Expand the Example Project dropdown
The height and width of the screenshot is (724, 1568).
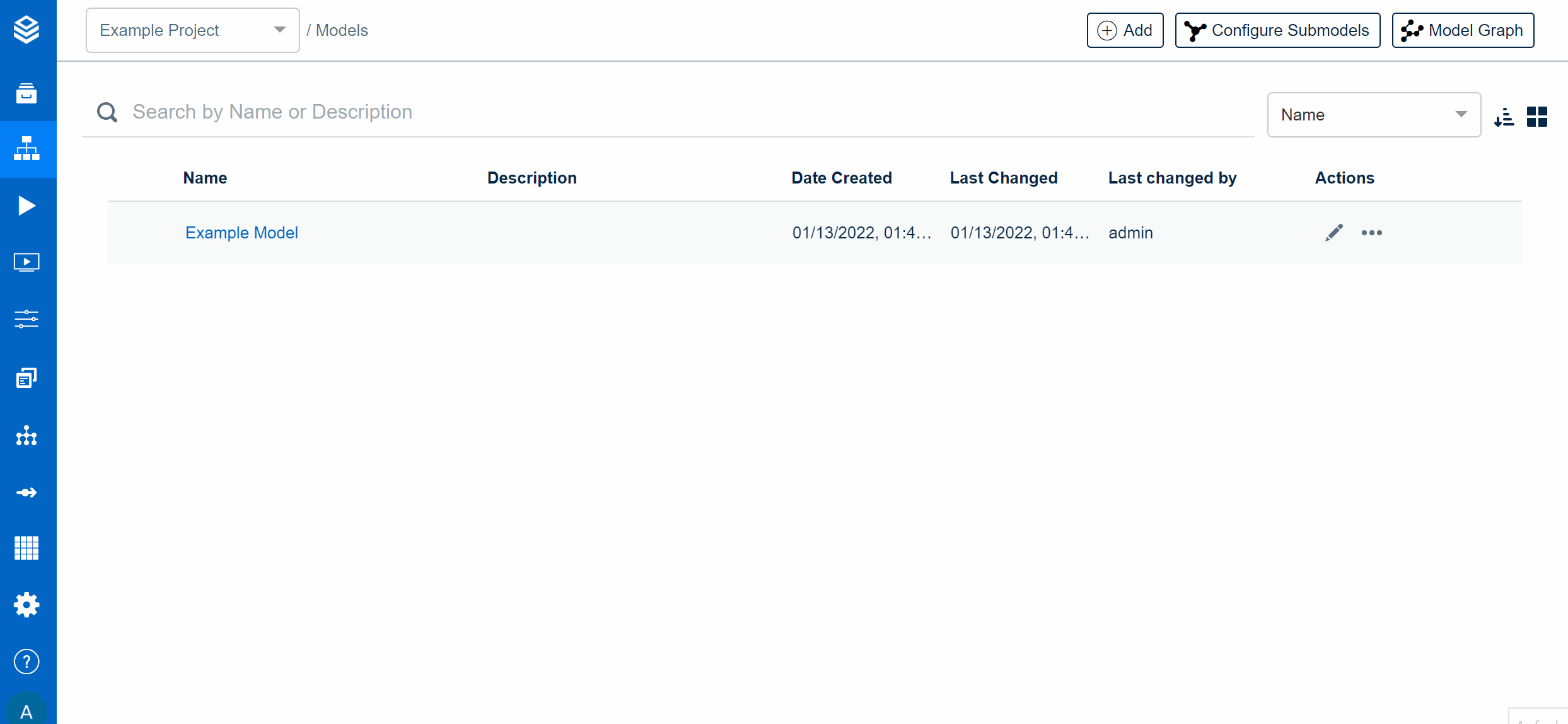pyautogui.click(x=192, y=30)
